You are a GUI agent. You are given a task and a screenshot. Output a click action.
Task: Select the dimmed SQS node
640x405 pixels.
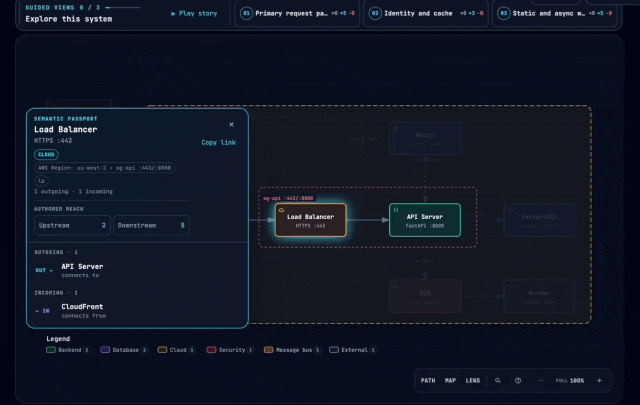tap(425, 296)
